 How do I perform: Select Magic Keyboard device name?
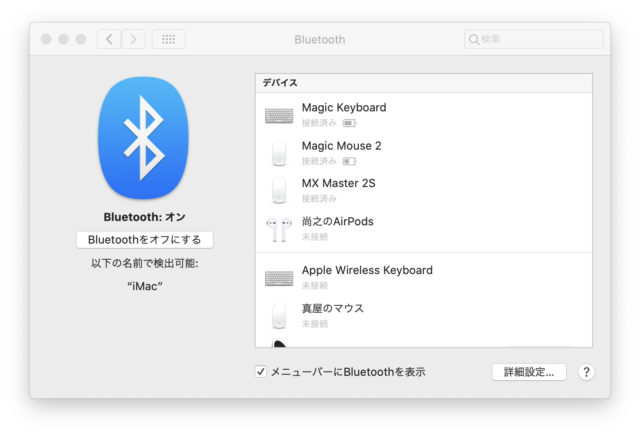click(344, 108)
